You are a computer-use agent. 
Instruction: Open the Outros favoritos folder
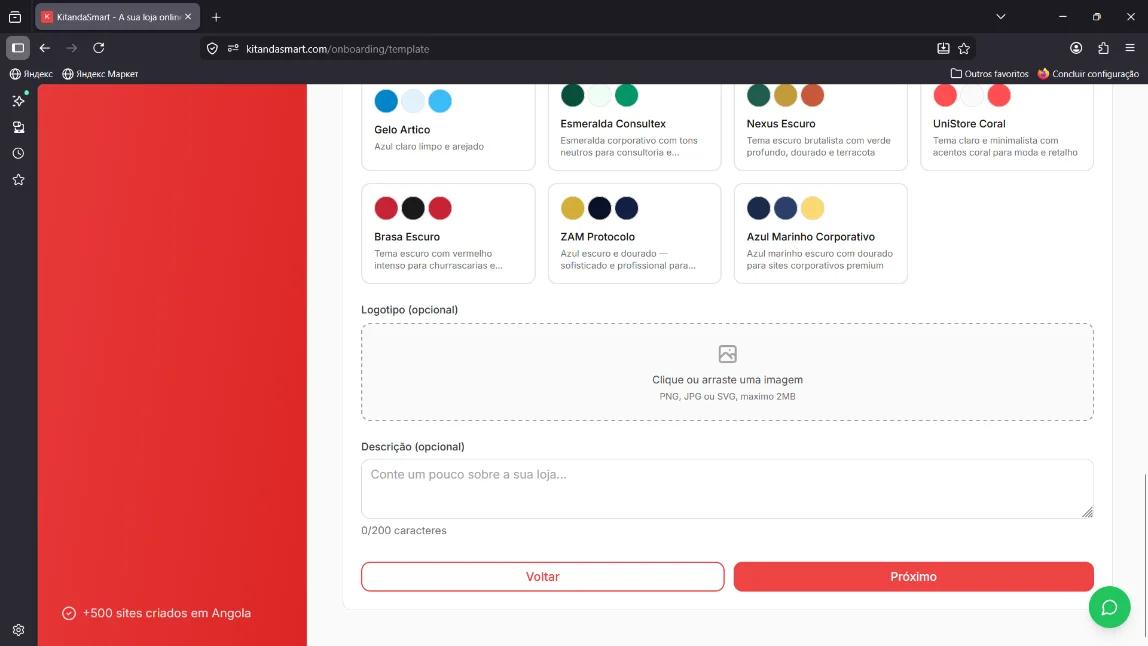click(989, 74)
